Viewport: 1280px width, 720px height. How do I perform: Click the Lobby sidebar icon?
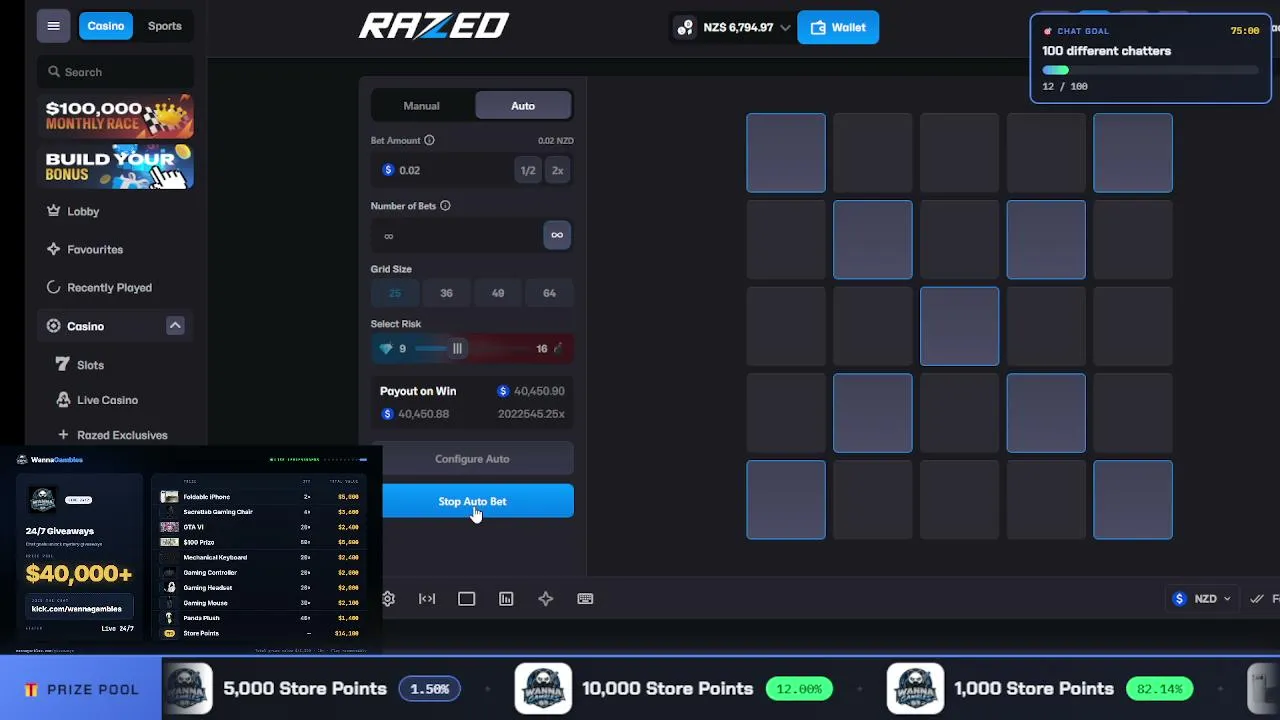click(x=54, y=211)
